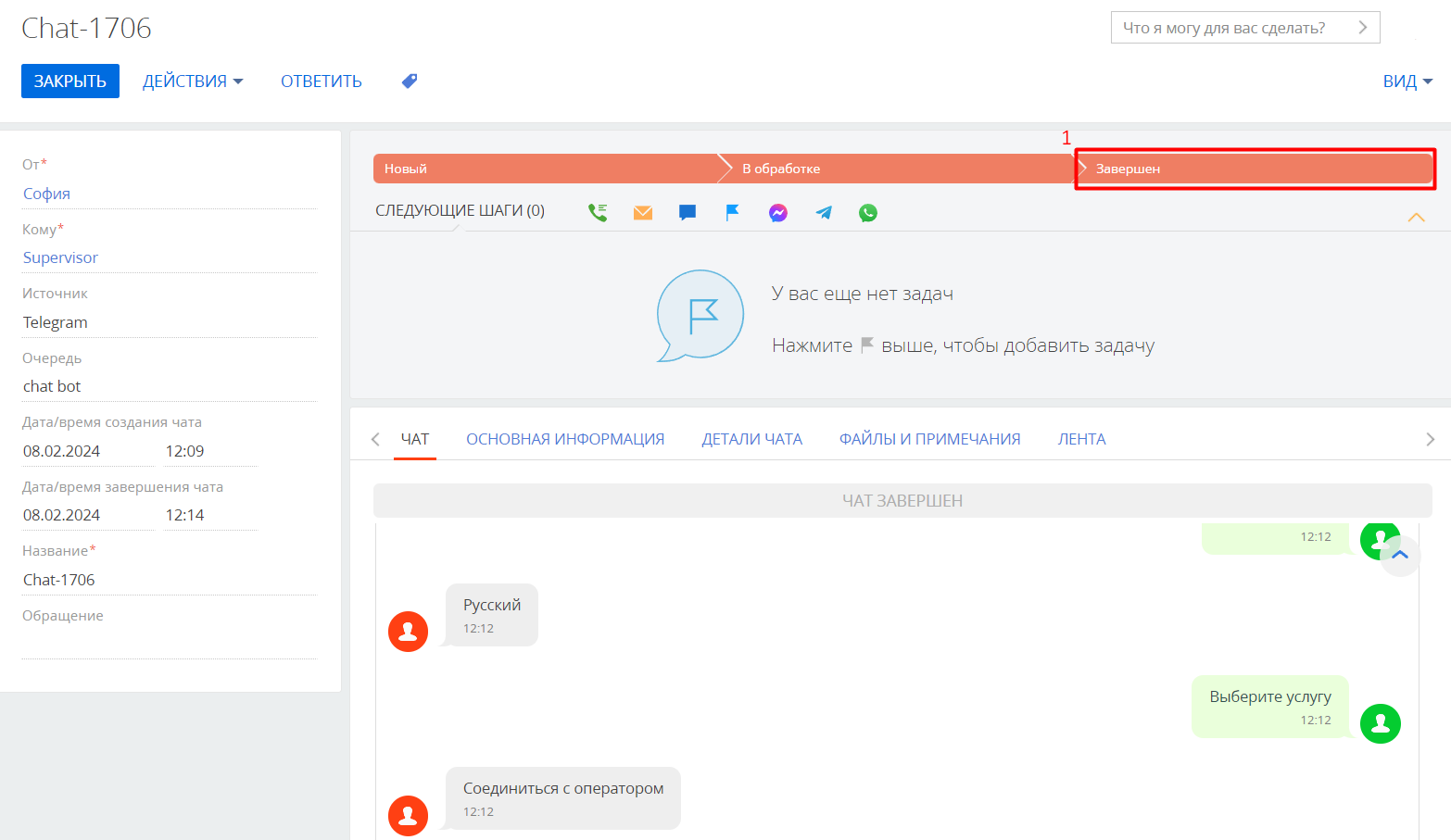The width and height of the screenshot is (1451, 840).
Task: Click the green avatar beside Выберите услугу
Action: 1381,723
